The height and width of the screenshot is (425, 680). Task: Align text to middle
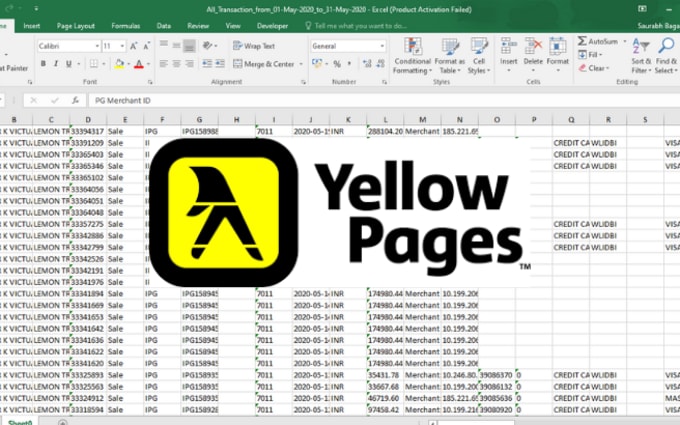click(176, 45)
